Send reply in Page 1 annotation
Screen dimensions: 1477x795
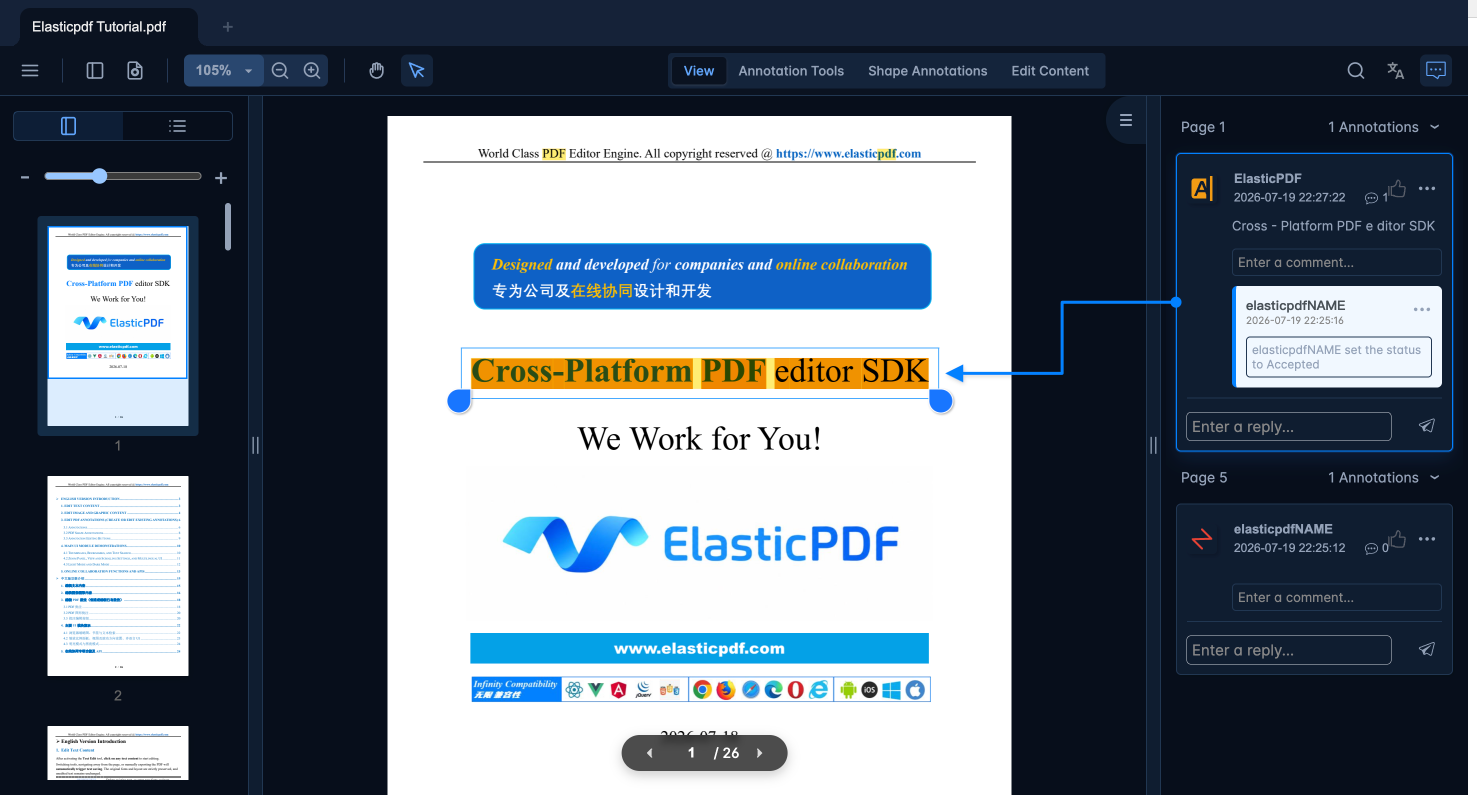(x=1427, y=426)
